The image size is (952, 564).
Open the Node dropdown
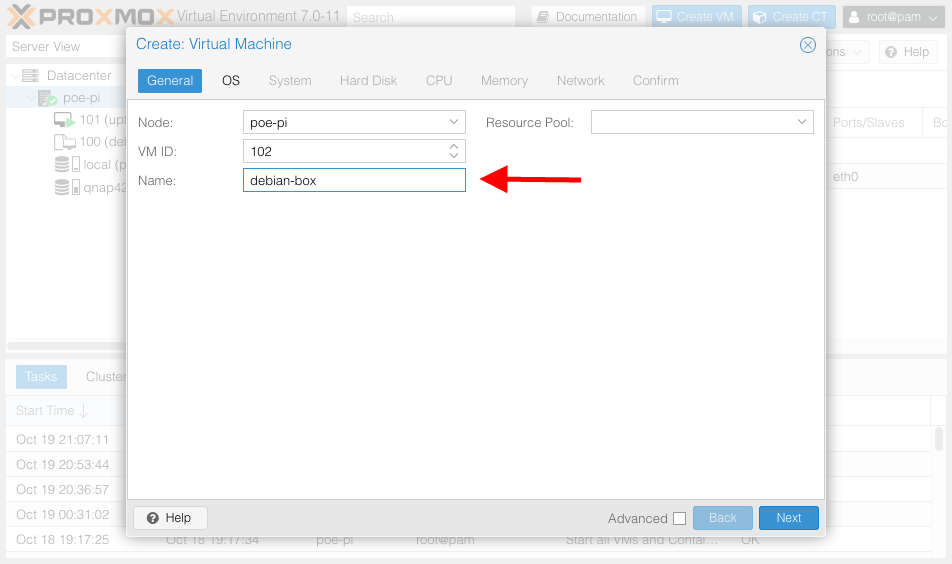(x=453, y=122)
